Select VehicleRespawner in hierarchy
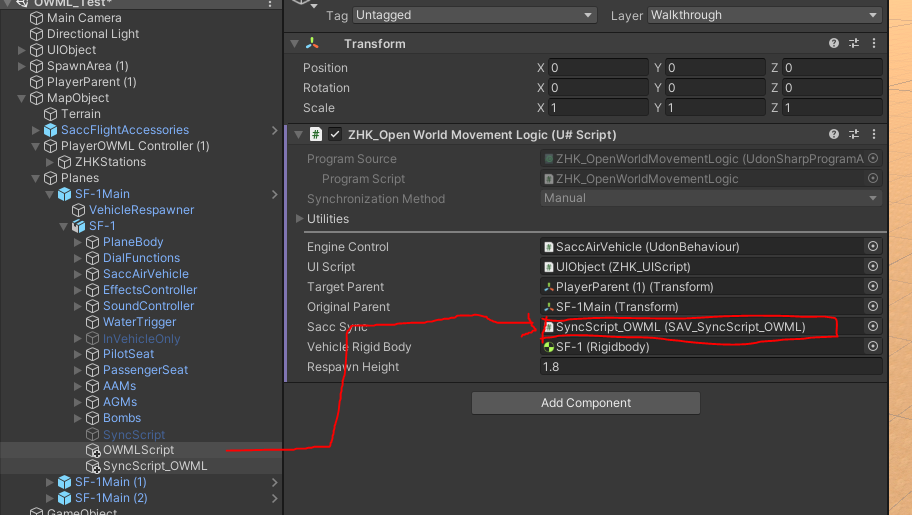This screenshot has width=912, height=515. 141,210
